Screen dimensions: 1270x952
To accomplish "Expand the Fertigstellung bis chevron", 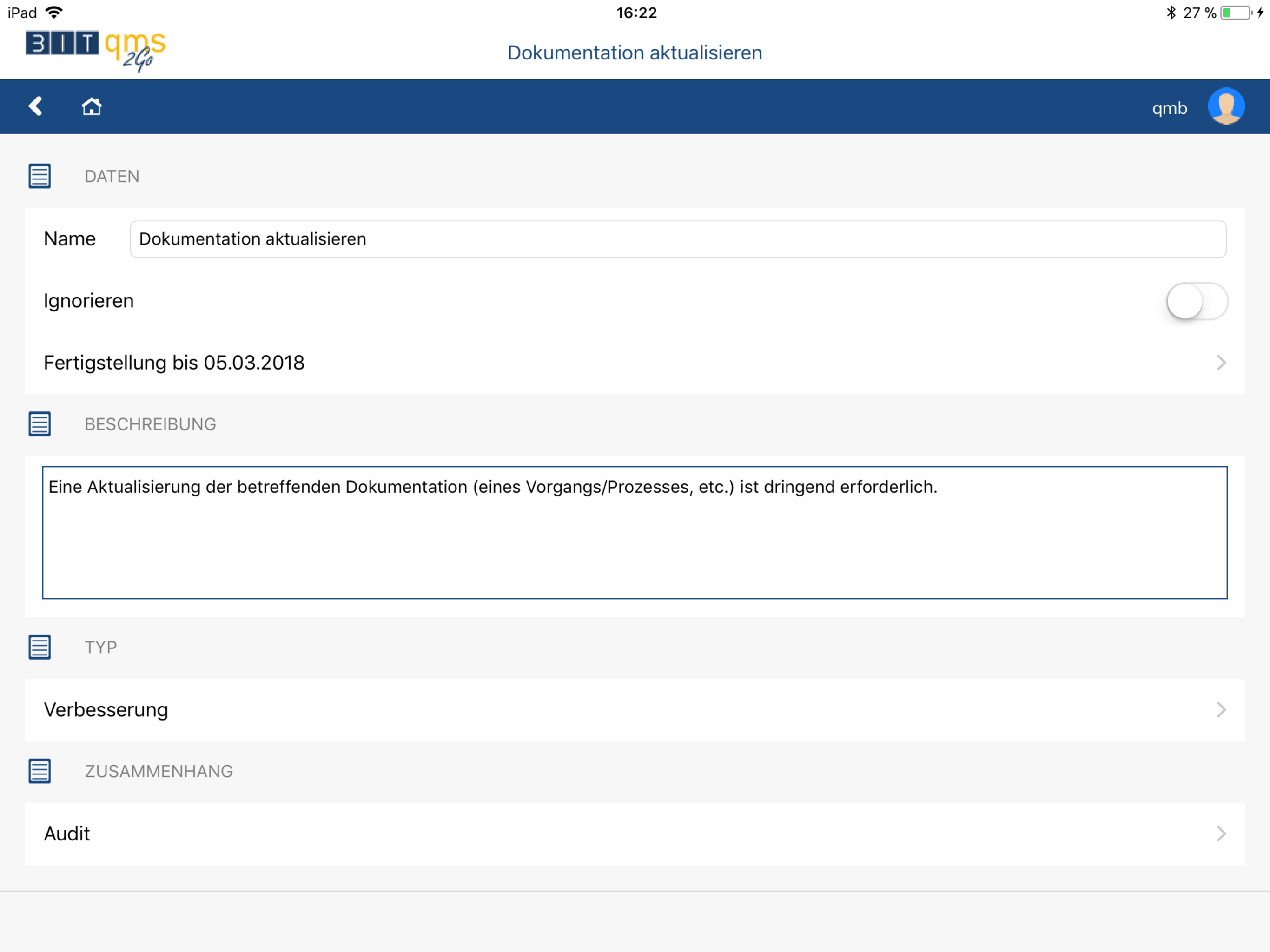I will (x=1221, y=363).
